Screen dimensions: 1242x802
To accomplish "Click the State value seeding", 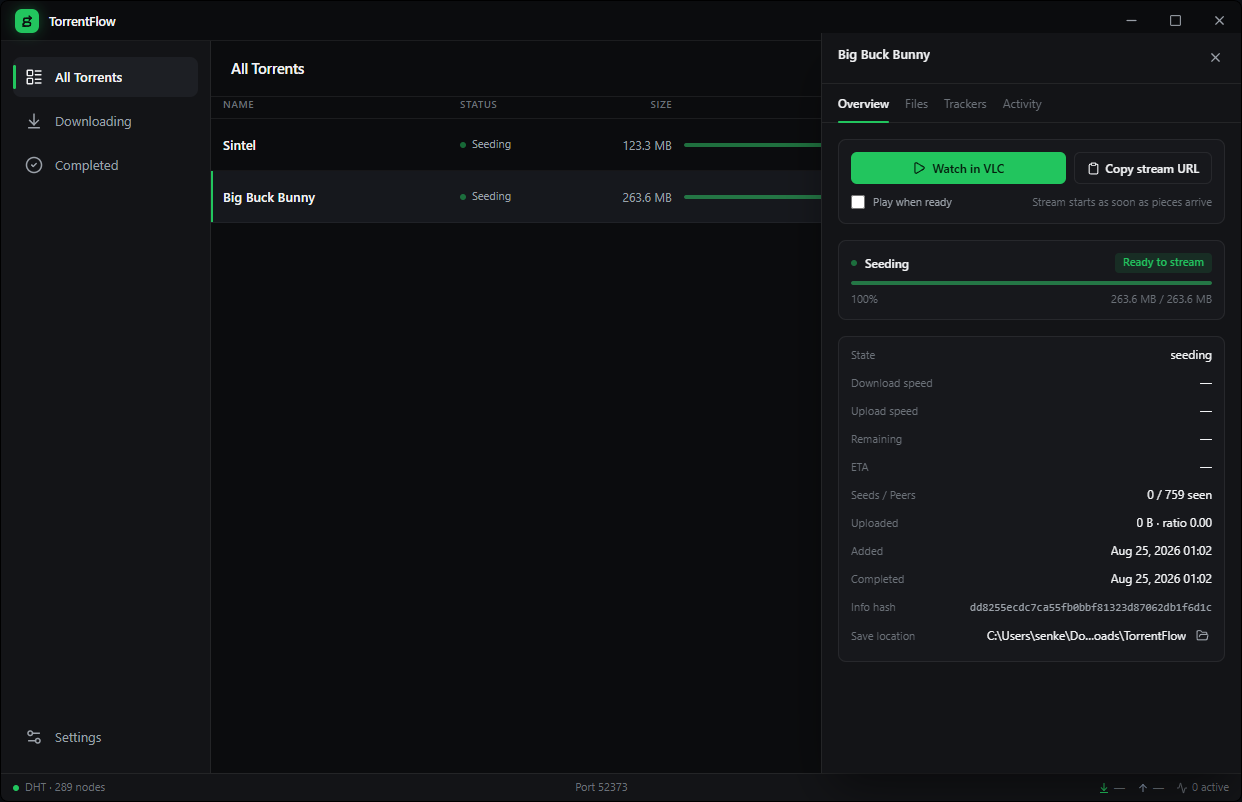I will coord(1191,355).
